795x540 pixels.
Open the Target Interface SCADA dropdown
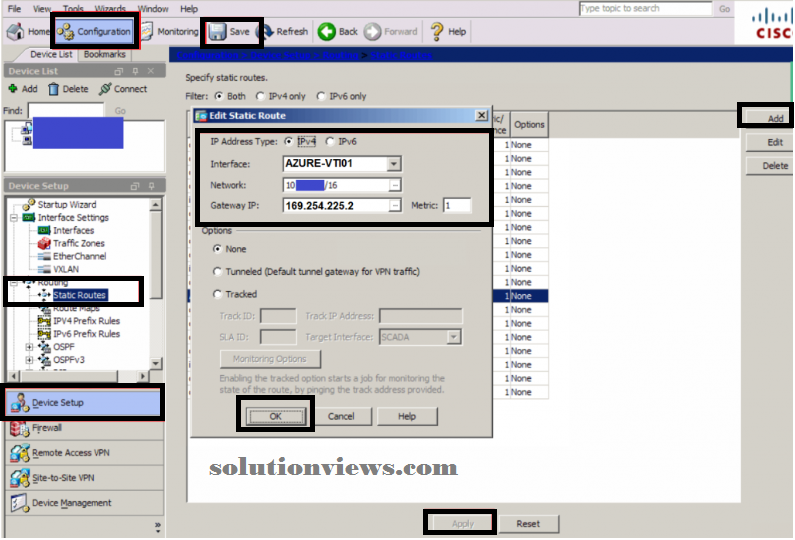(x=454, y=337)
